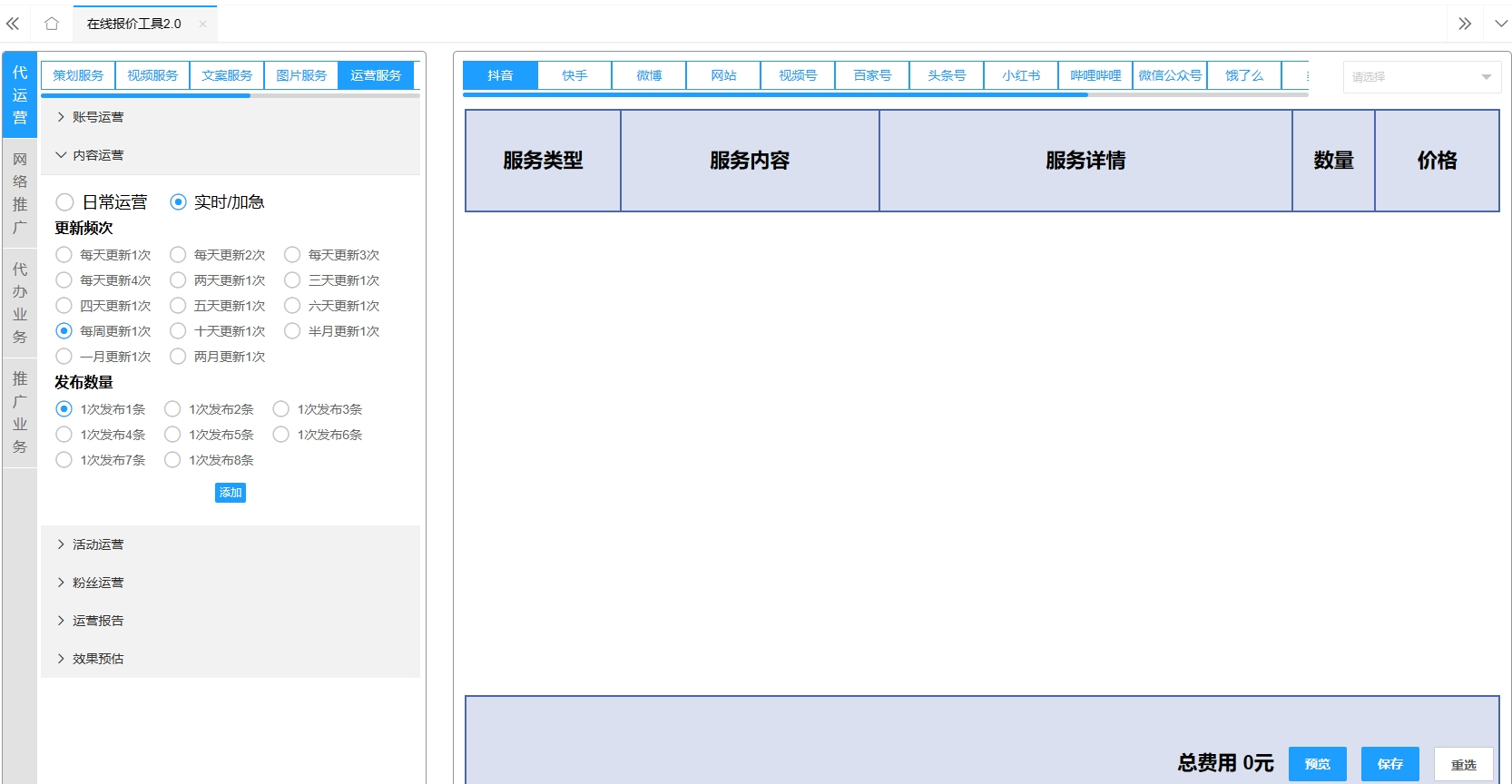
Task: Open the 网络推广 sidebar tab
Action: tap(20, 193)
